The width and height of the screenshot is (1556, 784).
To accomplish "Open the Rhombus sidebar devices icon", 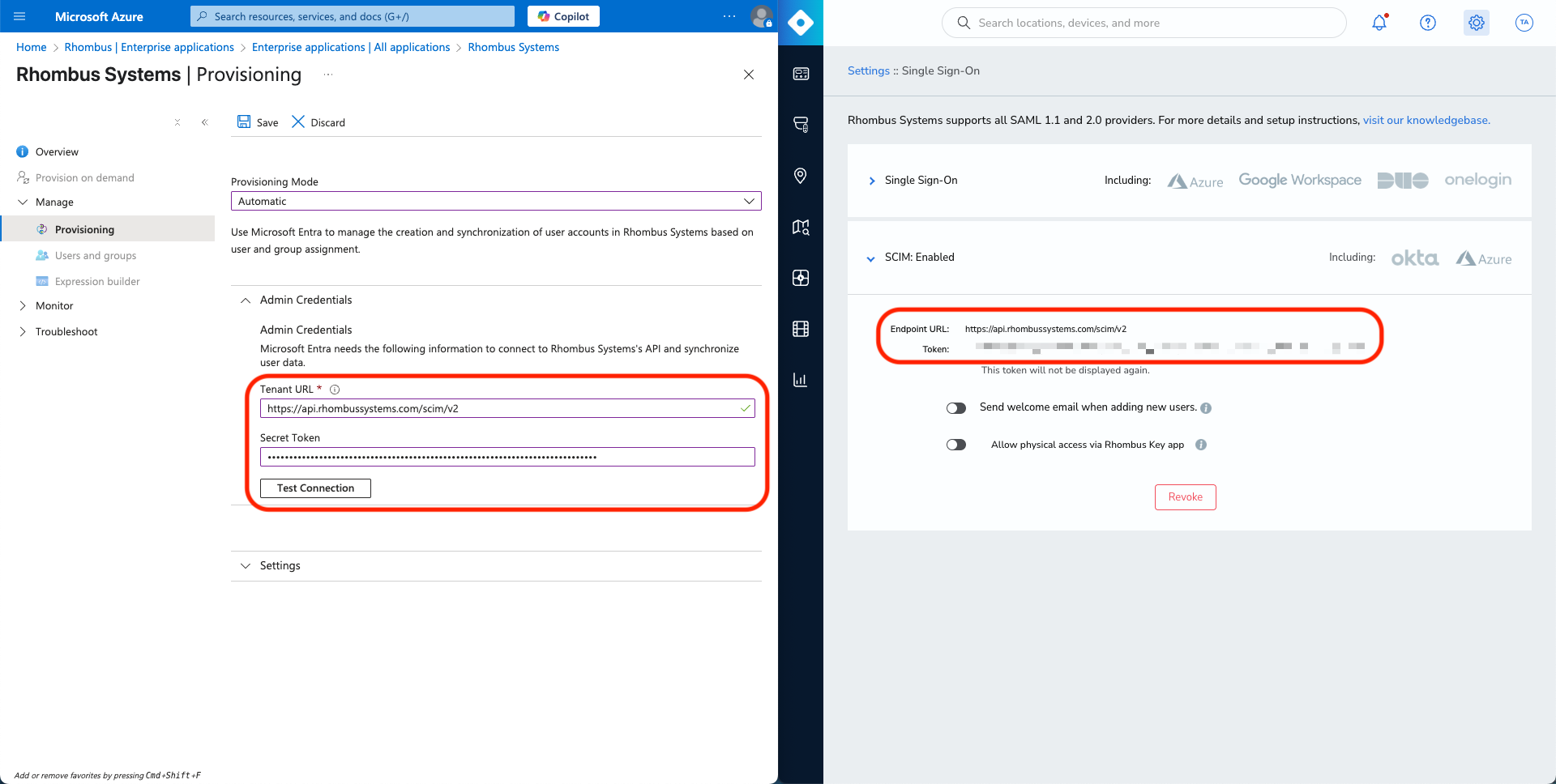I will pyautogui.click(x=801, y=125).
